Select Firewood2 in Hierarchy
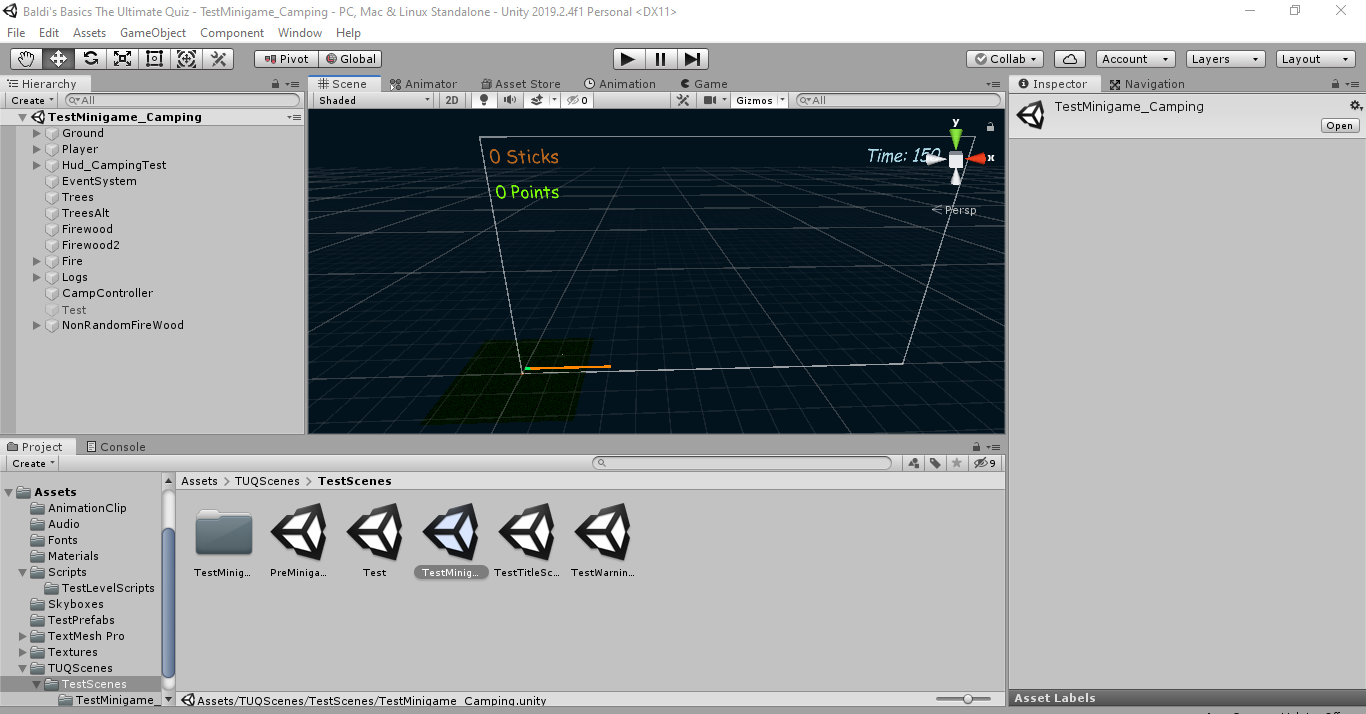 click(x=90, y=245)
